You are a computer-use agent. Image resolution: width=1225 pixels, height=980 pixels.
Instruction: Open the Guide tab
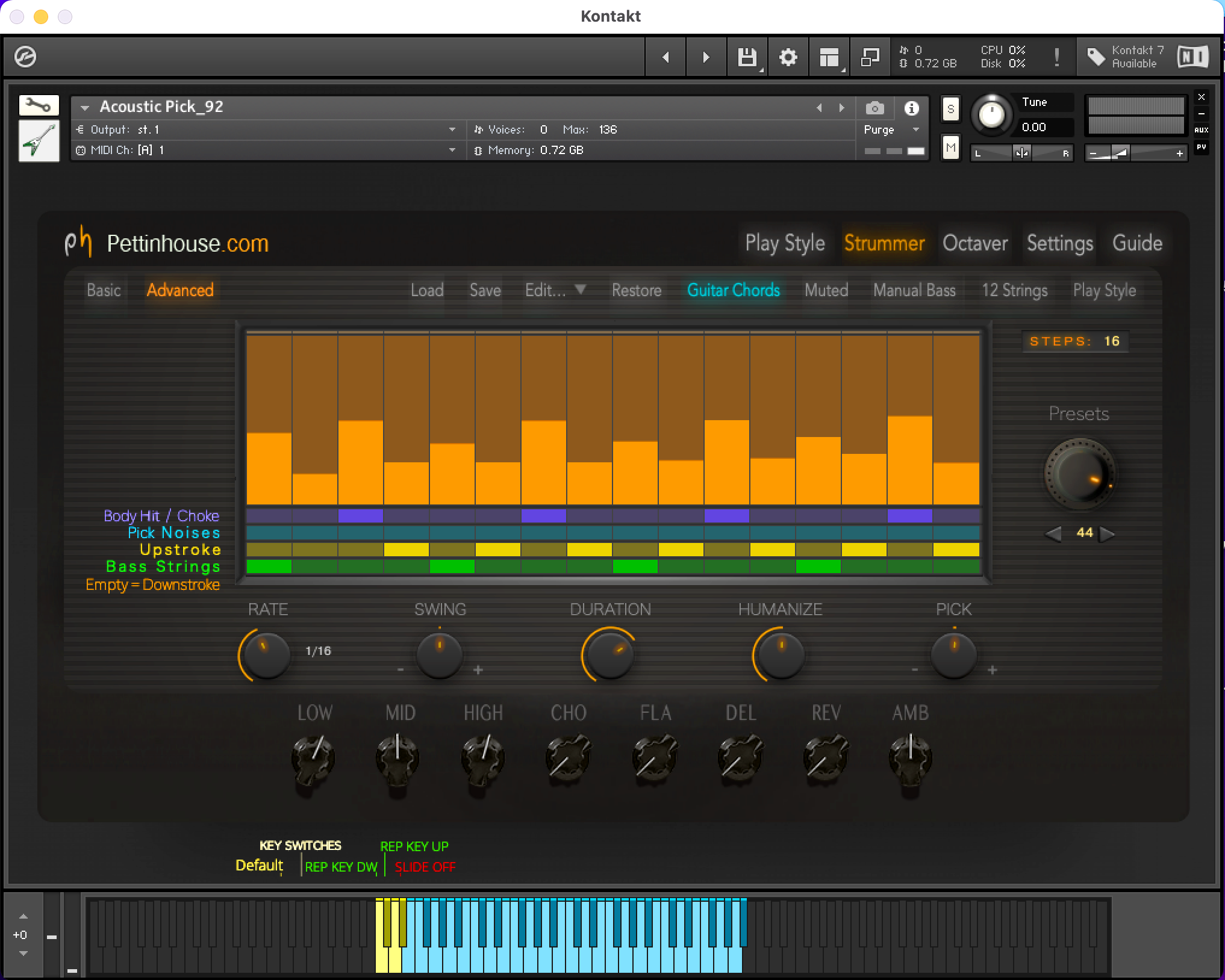coord(1137,243)
